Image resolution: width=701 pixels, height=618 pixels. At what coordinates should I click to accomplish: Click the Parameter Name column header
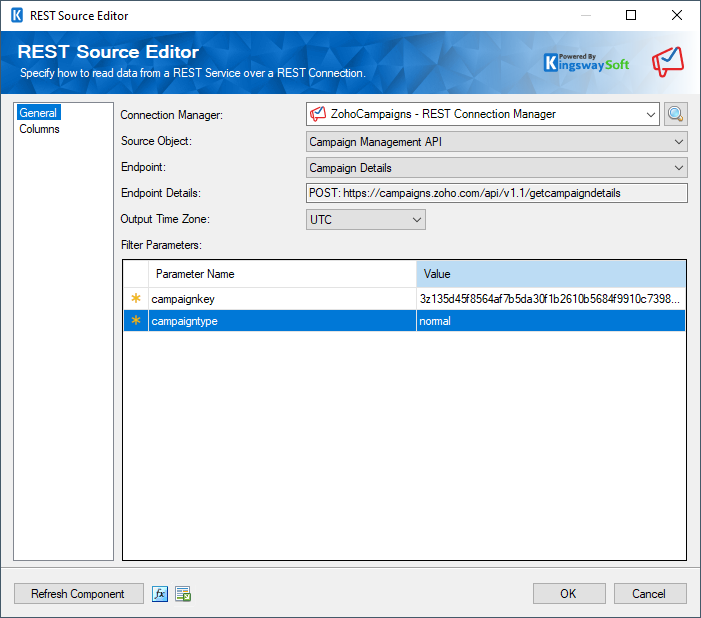[282, 274]
